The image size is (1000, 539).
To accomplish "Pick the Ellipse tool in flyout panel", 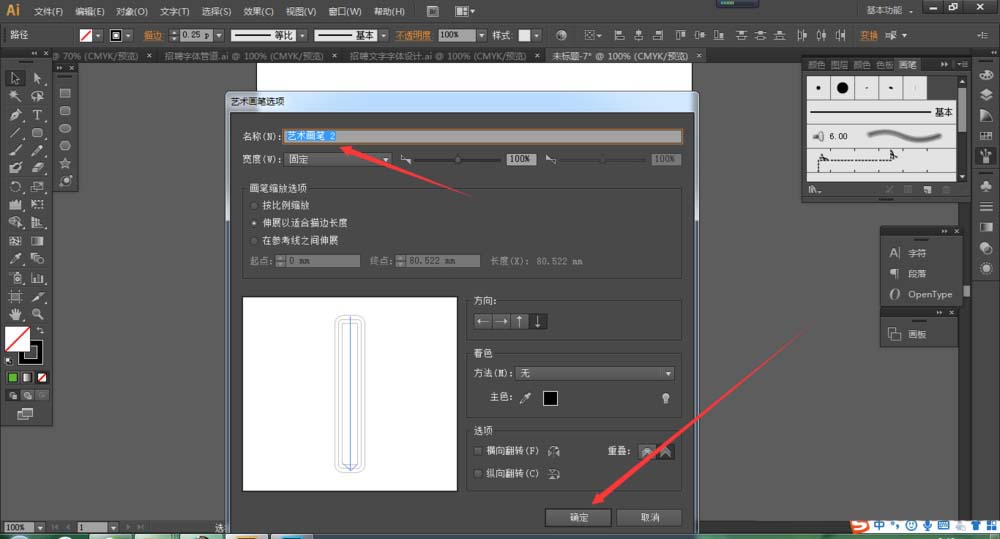I will (65, 128).
